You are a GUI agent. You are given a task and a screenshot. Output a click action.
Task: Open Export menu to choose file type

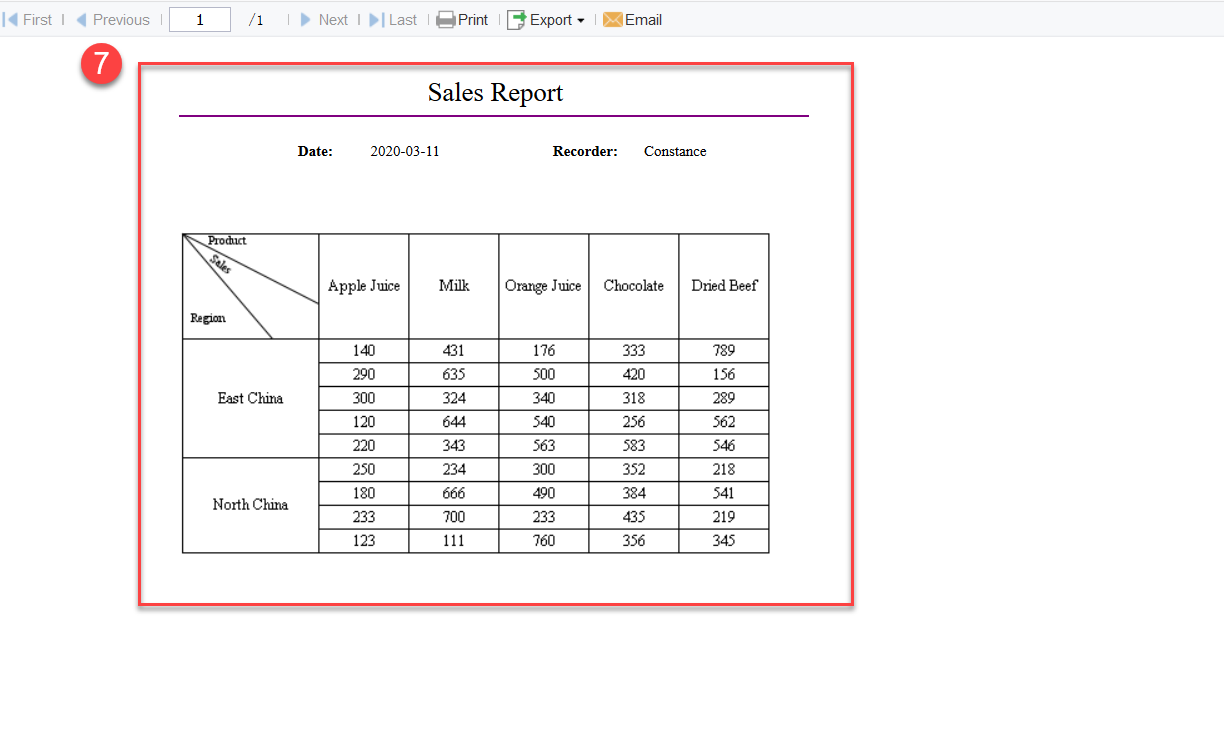(546, 19)
